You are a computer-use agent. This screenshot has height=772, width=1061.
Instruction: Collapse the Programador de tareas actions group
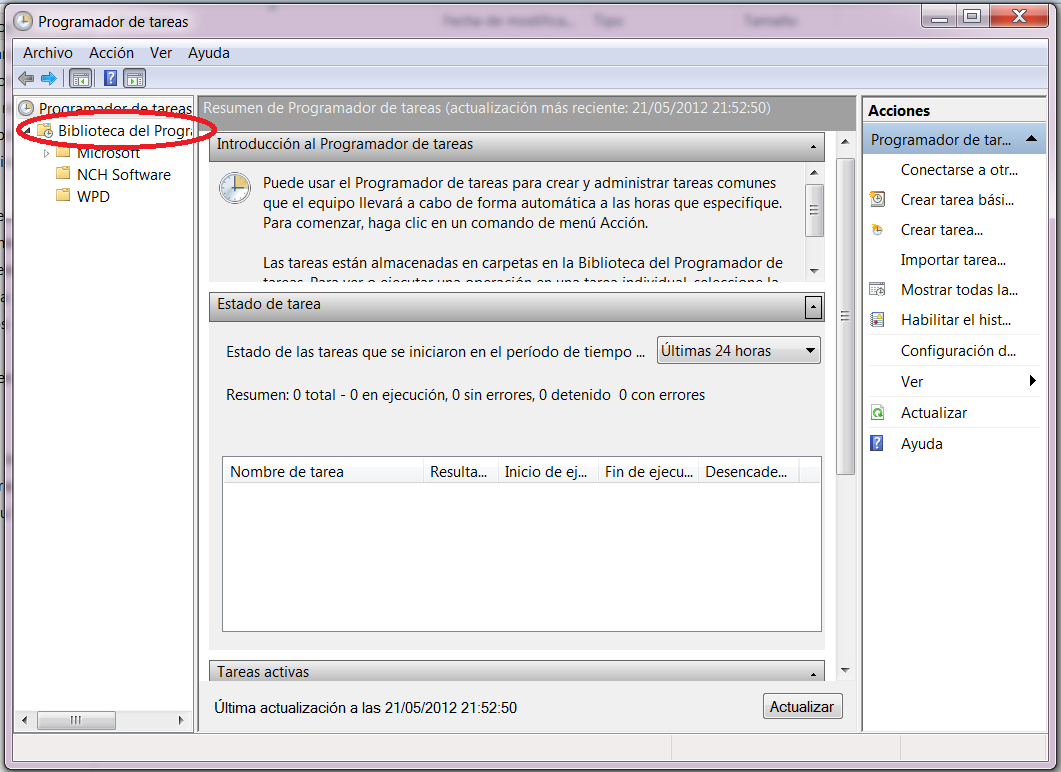(x=1031, y=140)
